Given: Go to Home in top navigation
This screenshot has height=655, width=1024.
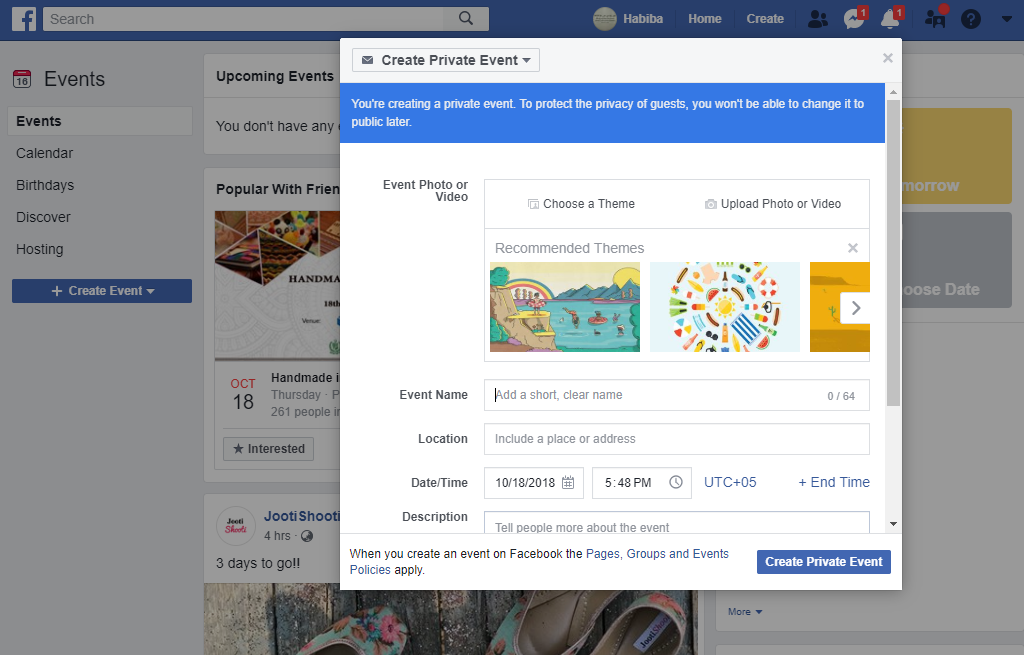Looking at the screenshot, I should click(x=705, y=19).
